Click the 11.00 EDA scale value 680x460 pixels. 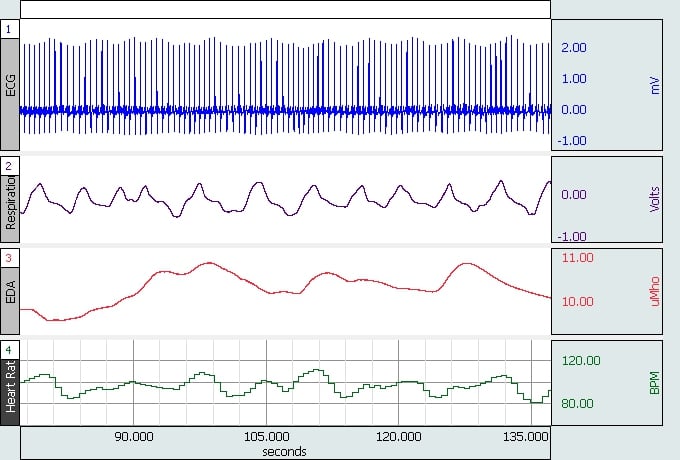(x=577, y=258)
